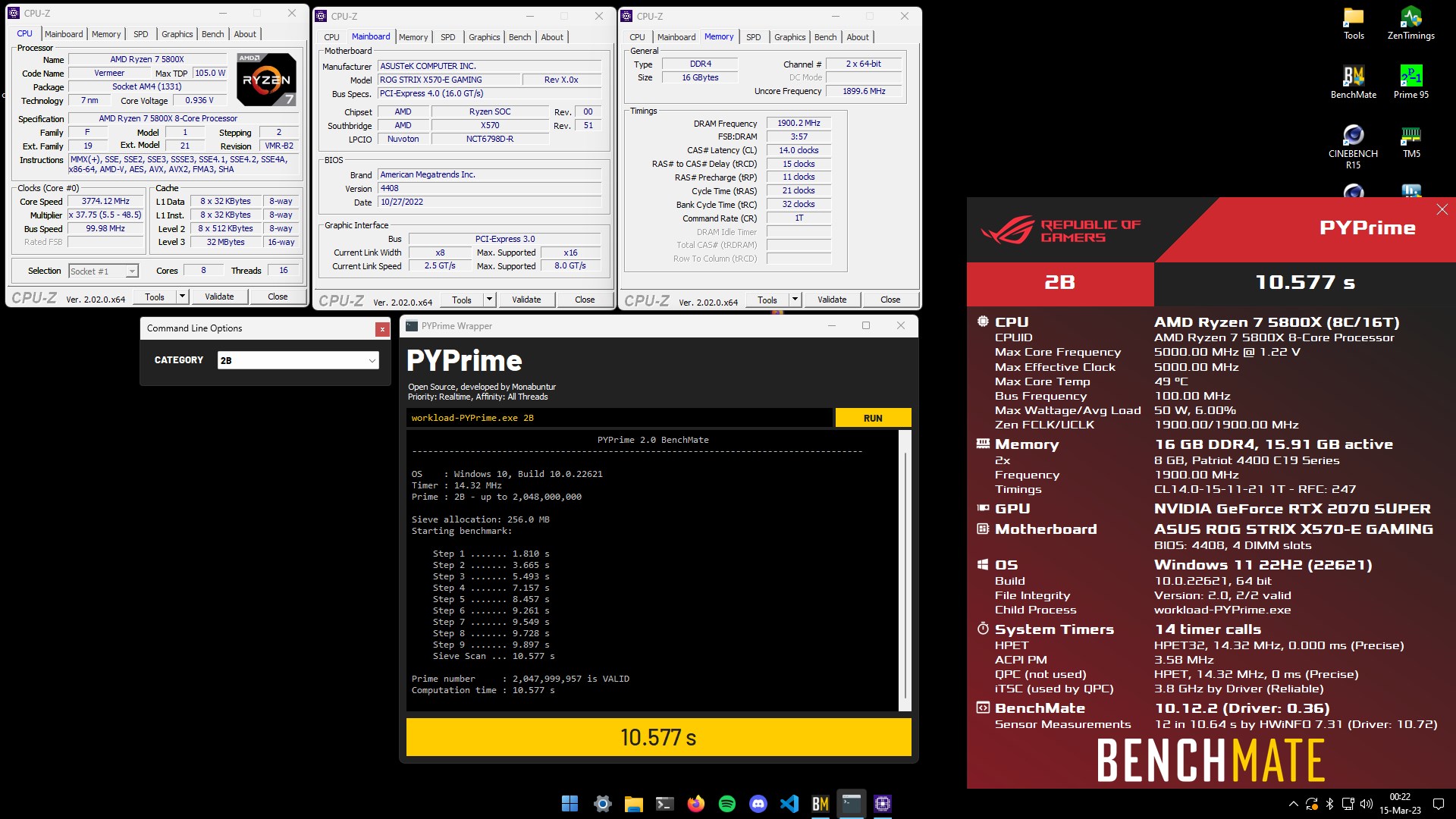Click the volume speaker tray icon
Viewport: 1456px width, 819px height.
point(1367,804)
